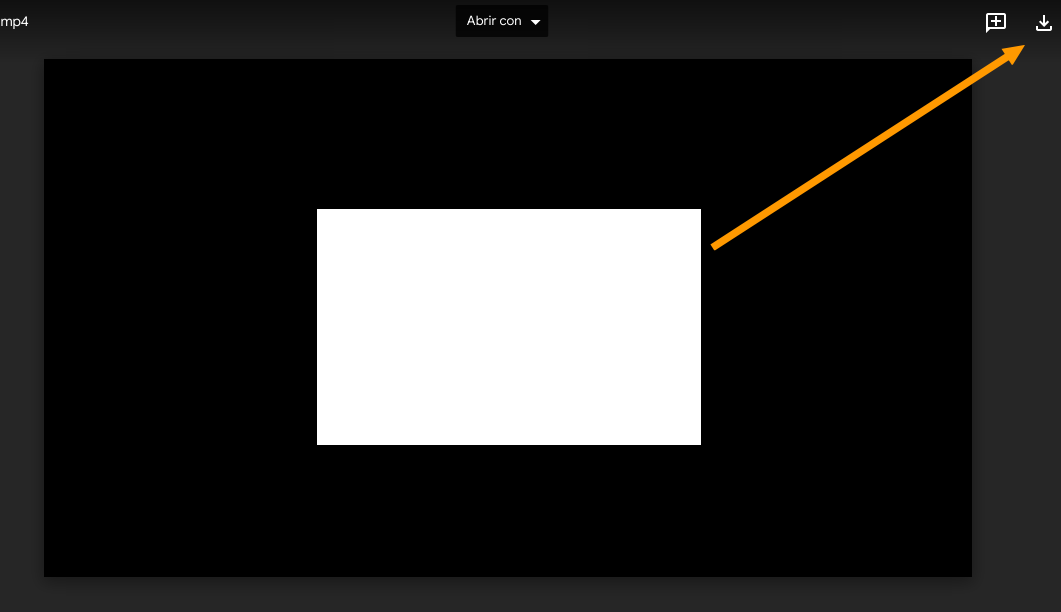Click the top-left corner of the video preview

click(50, 65)
